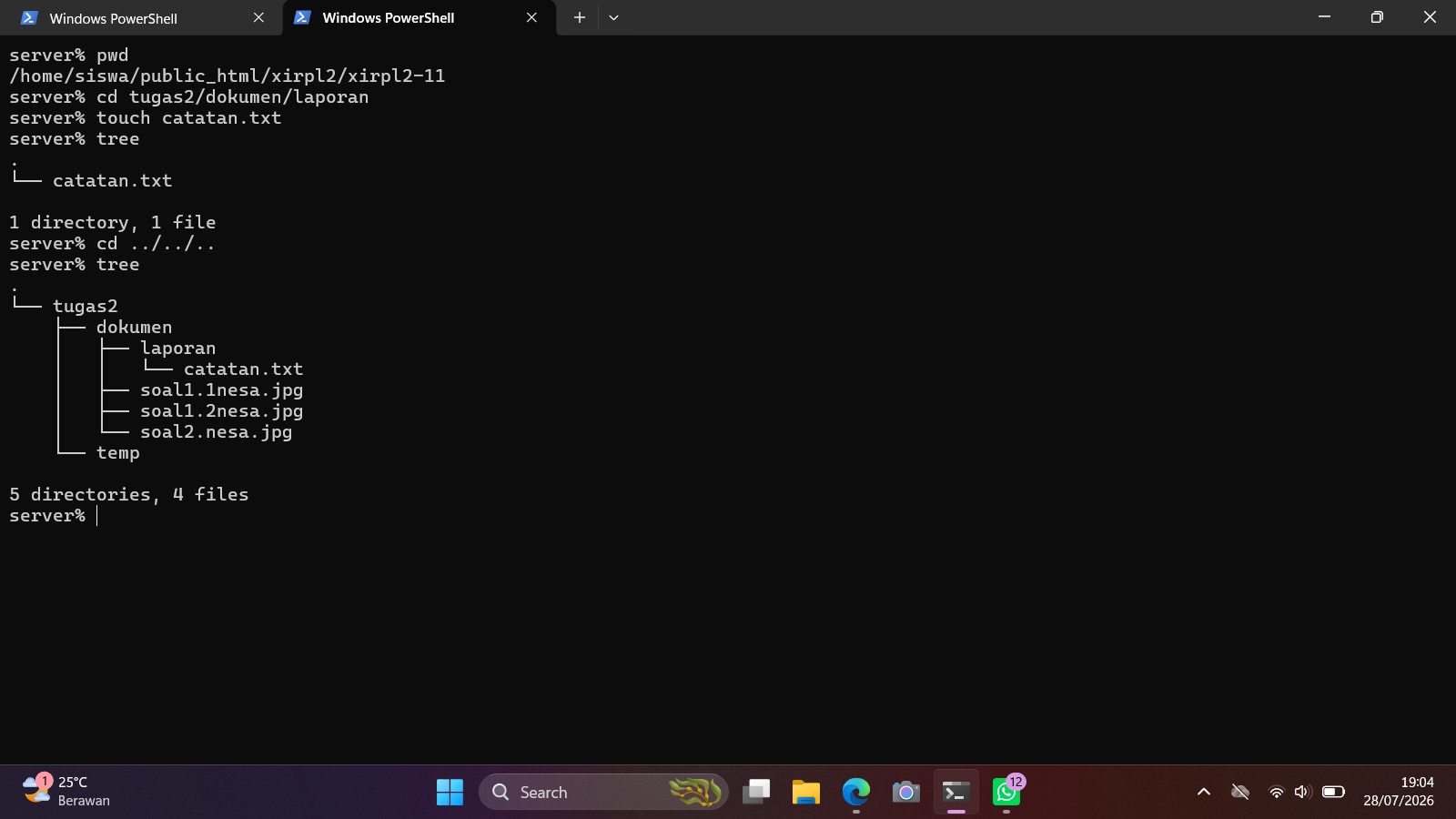Open Task View from the taskbar
This screenshot has height=819, width=1456.
[x=756, y=793]
